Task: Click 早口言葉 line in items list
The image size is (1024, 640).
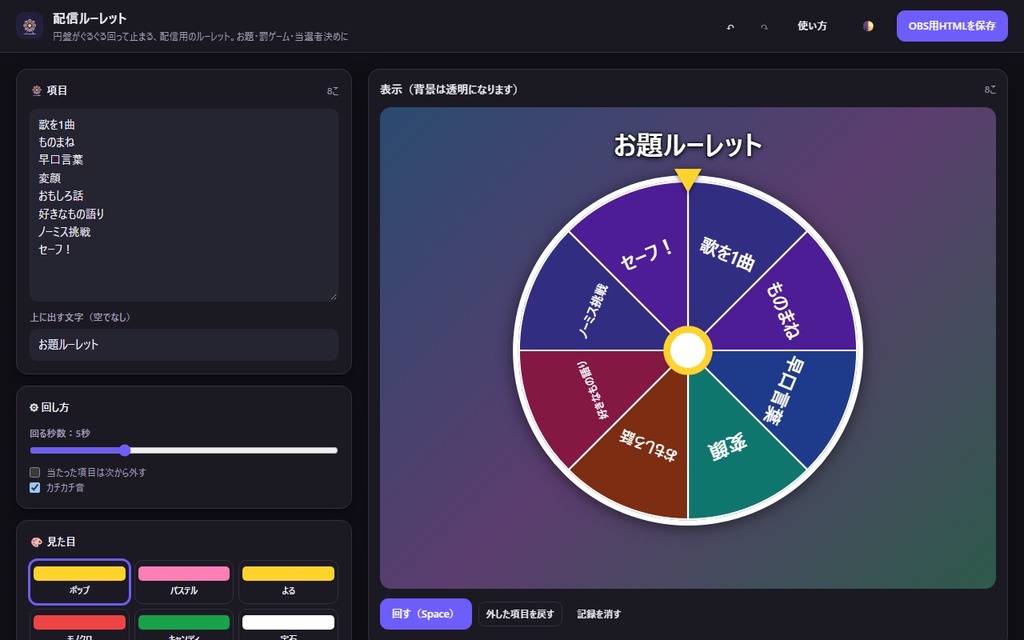Action: [x=61, y=159]
